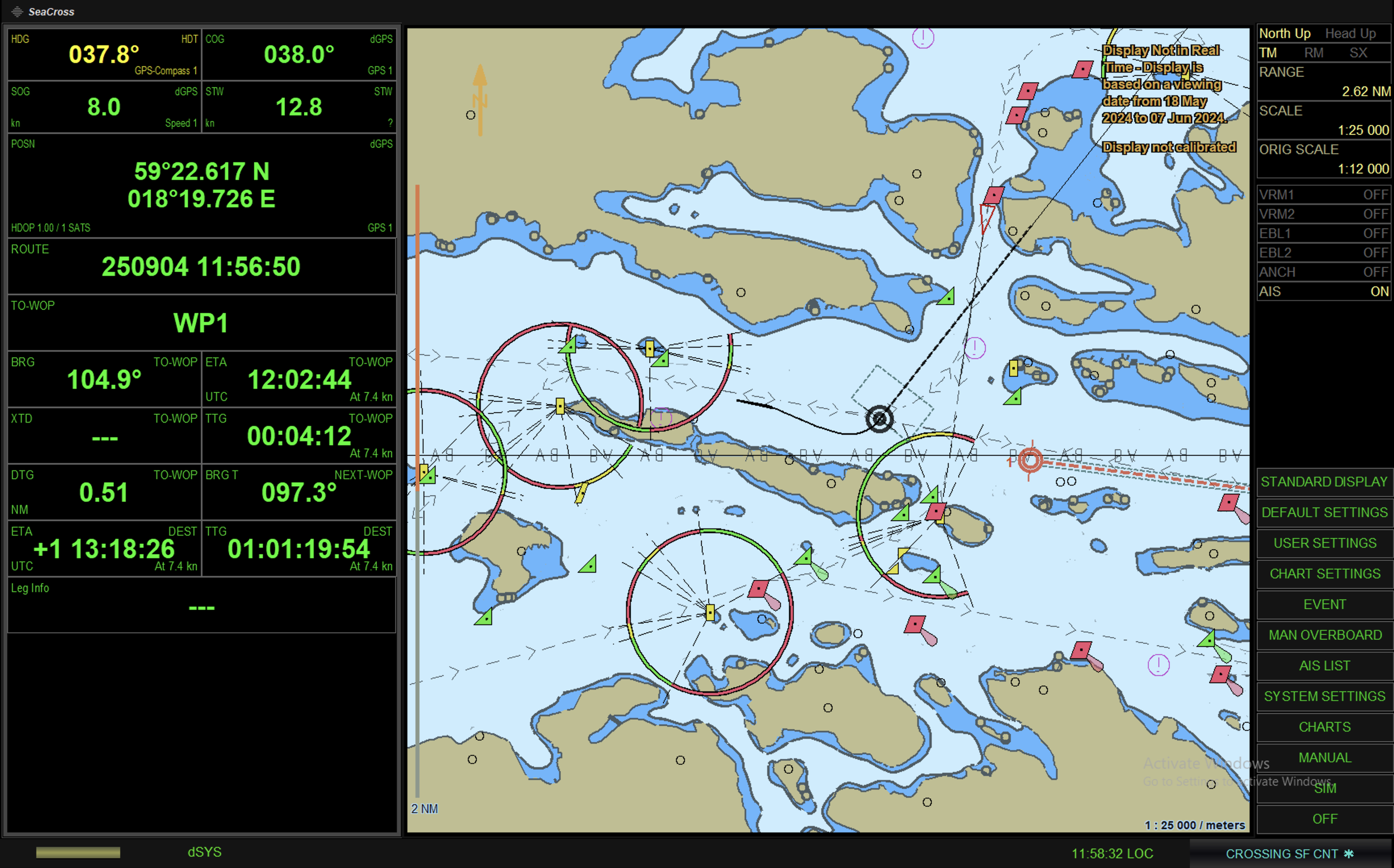
Task: Click the SeaCross logo icon
Action: point(17,12)
